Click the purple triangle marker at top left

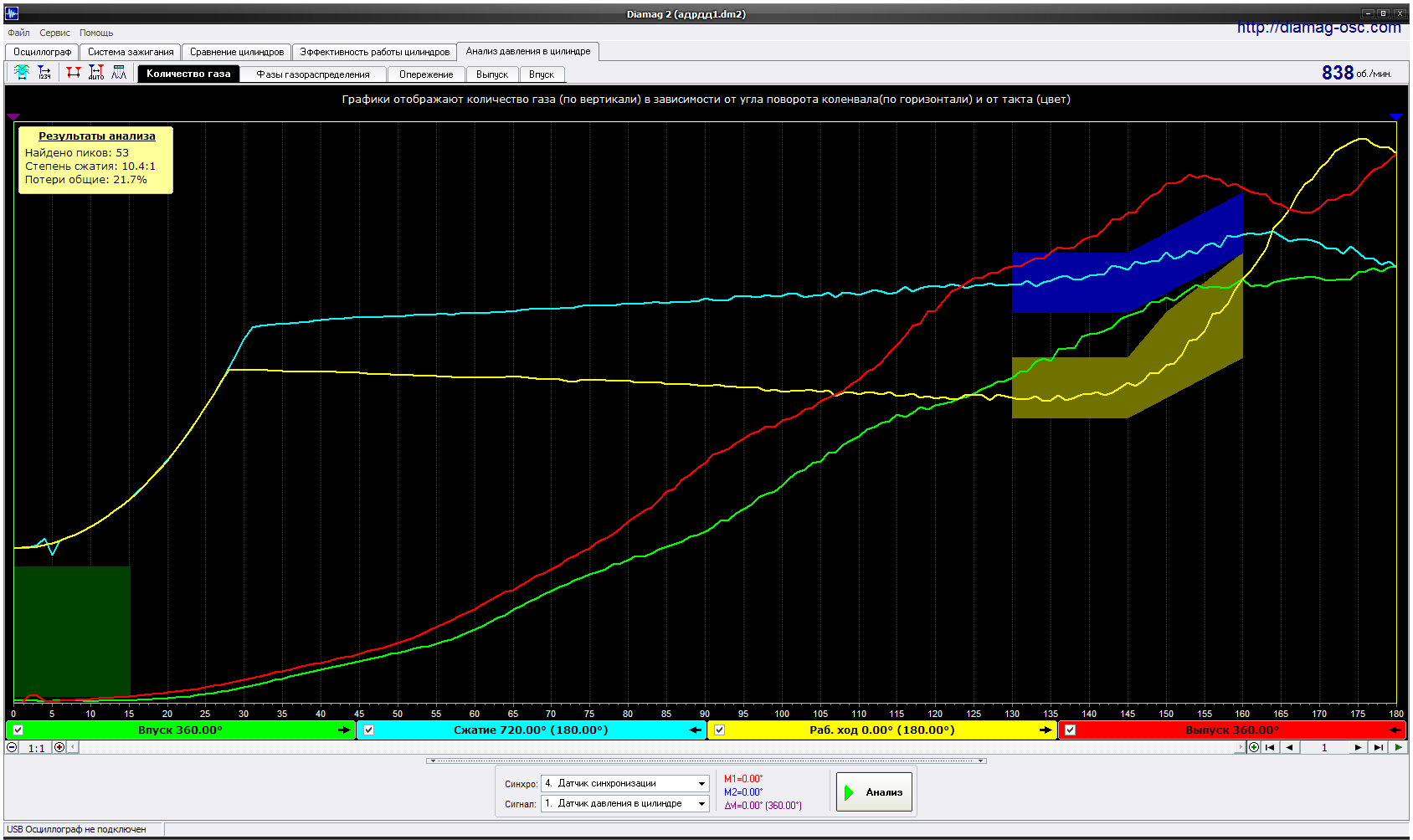[x=13, y=116]
